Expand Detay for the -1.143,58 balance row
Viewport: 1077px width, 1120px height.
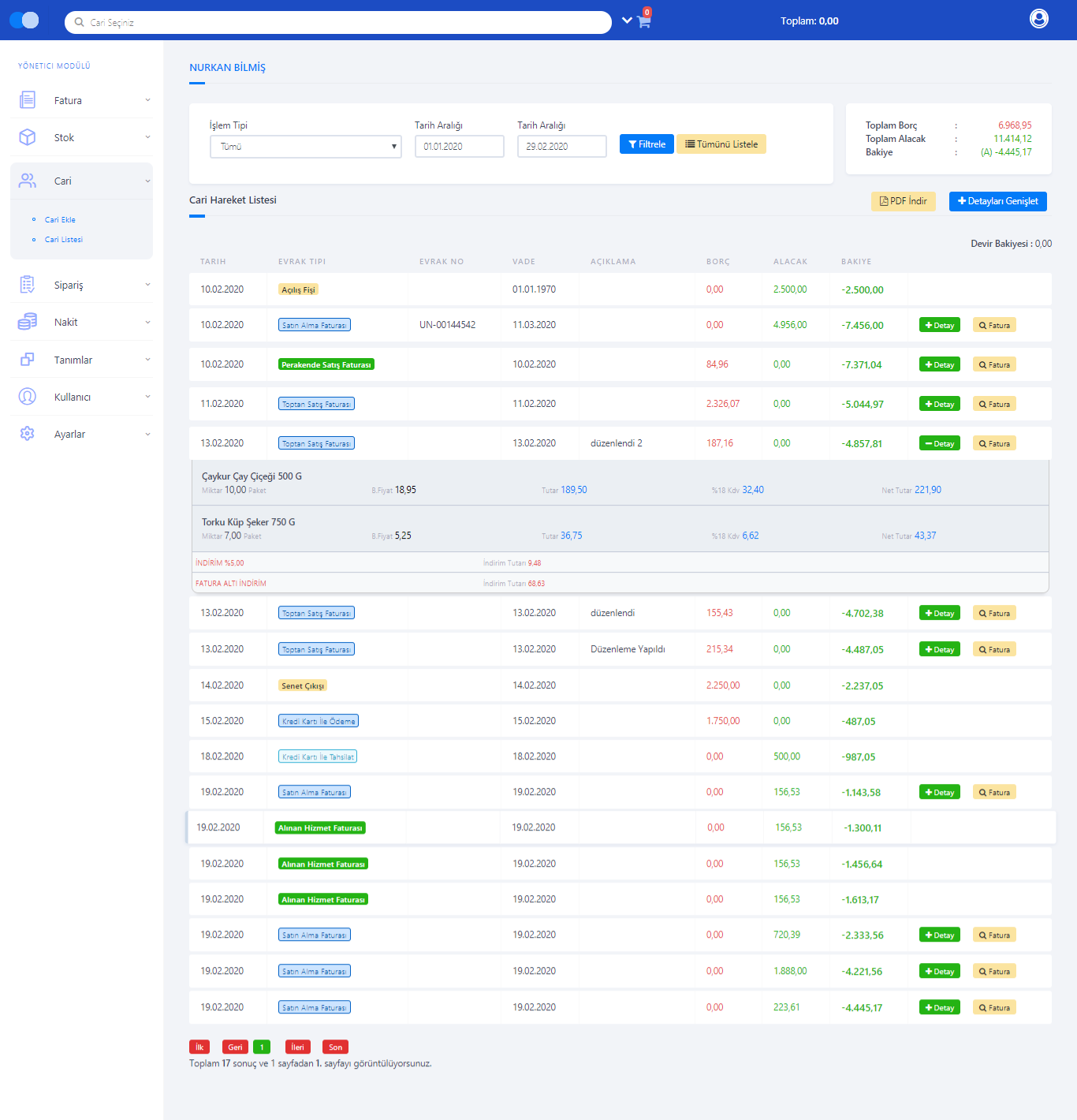(x=940, y=792)
